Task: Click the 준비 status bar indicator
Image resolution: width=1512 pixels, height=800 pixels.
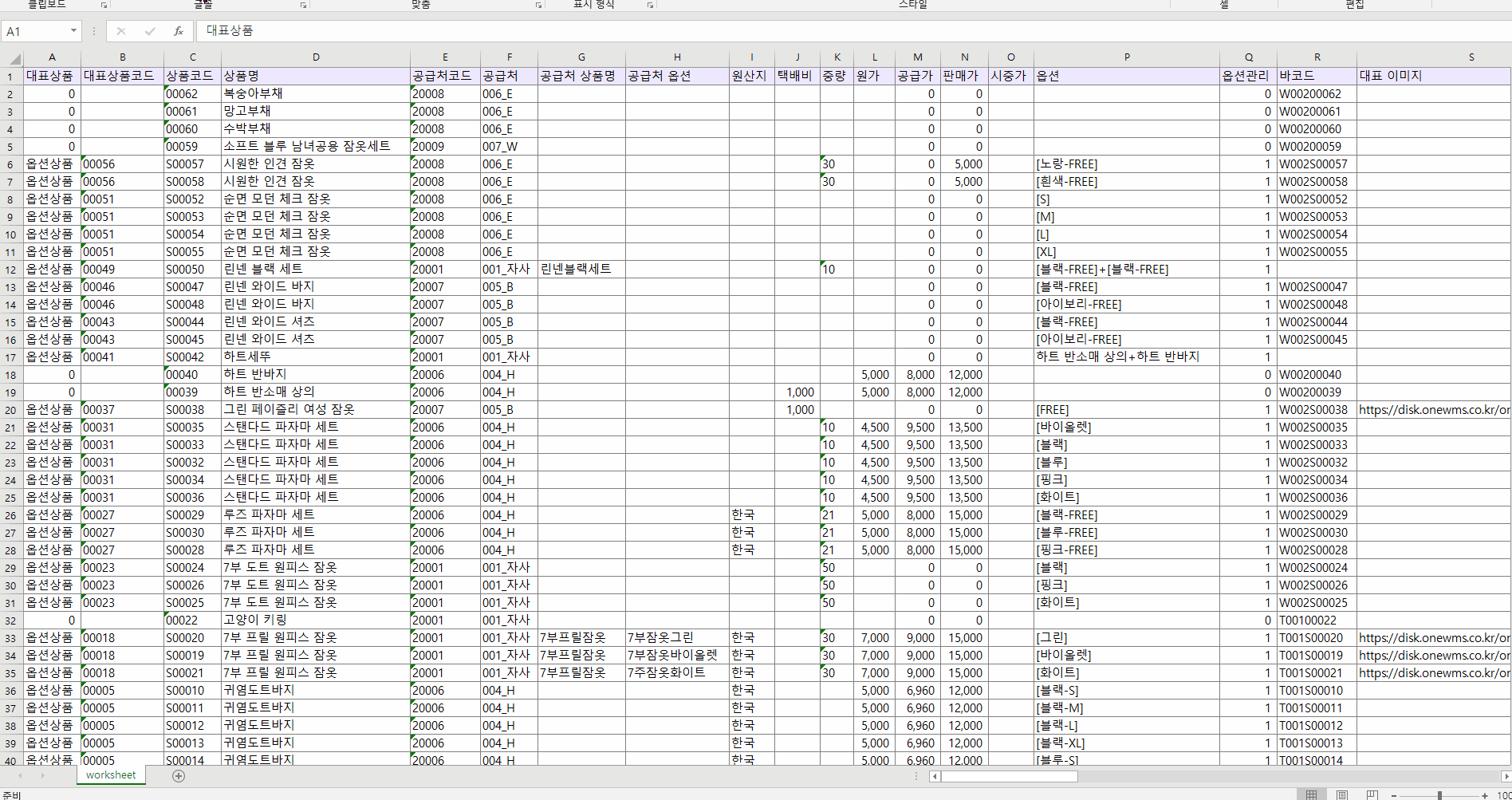Action: coord(11,795)
